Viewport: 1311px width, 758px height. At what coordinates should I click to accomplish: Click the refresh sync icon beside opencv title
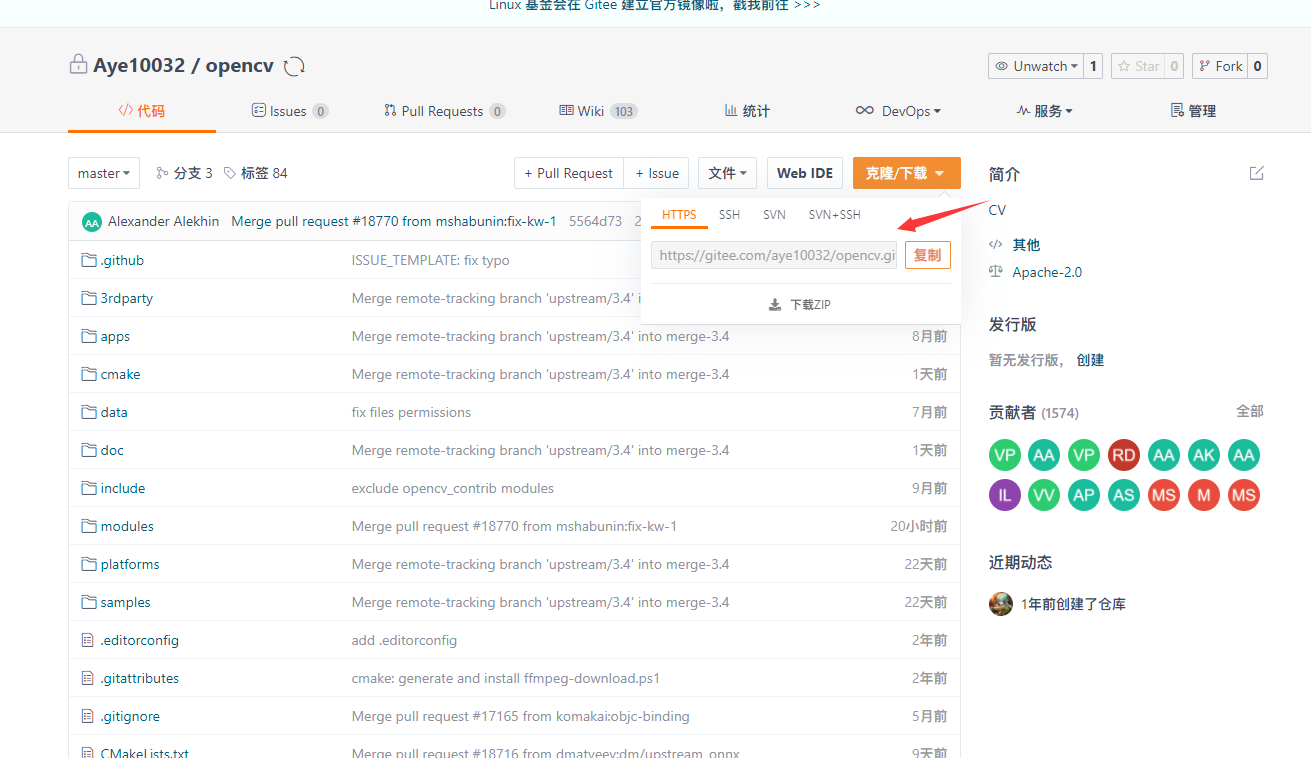pos(294,66)
